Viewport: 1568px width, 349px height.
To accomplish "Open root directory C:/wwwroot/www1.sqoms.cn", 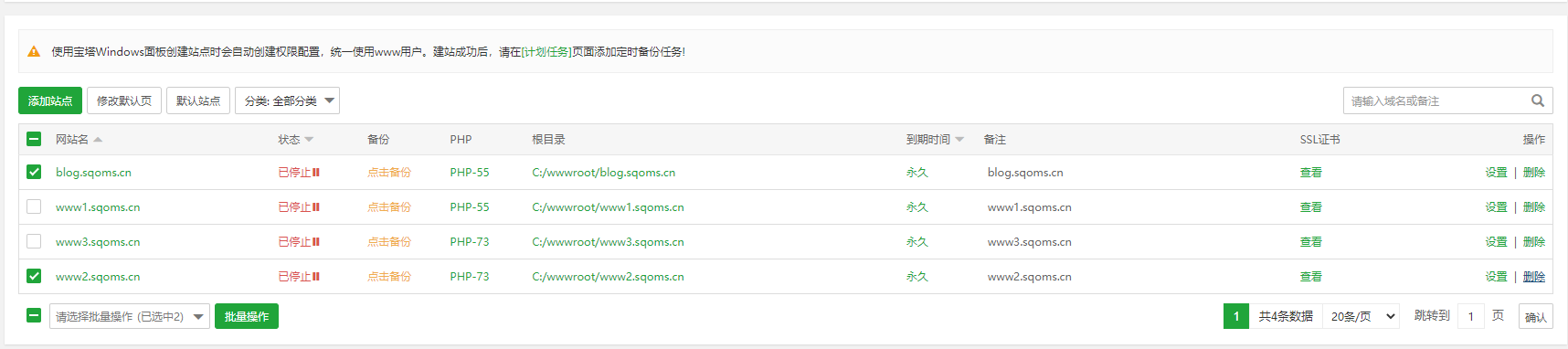I will tap(609, 207).
